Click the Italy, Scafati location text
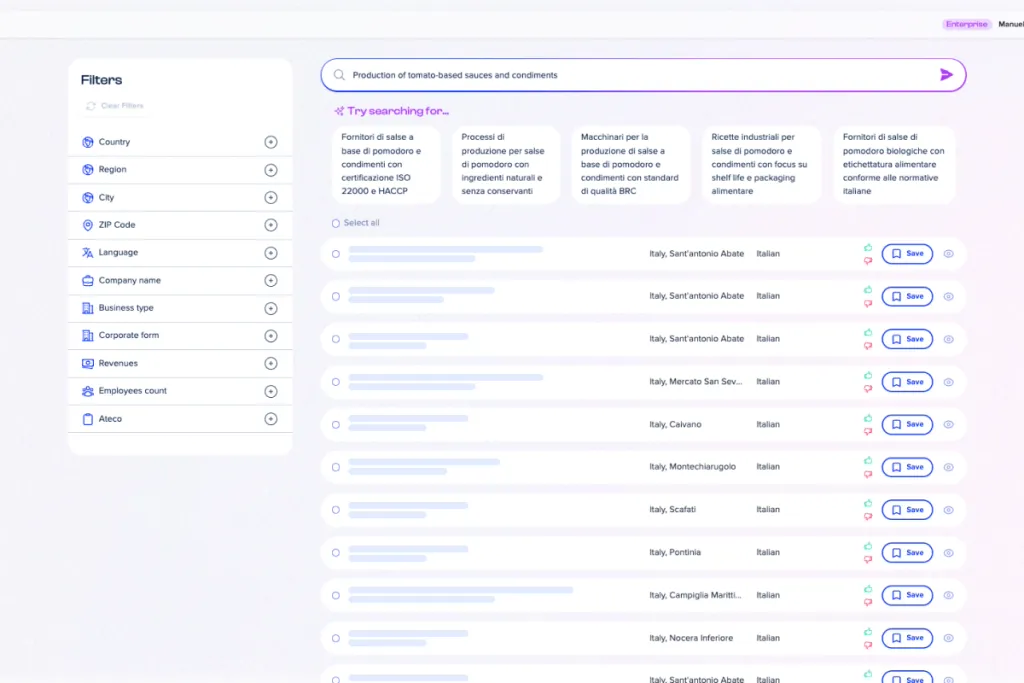Image resolution: width=1024 pixels, height=683 pixels. coord(673,509)
